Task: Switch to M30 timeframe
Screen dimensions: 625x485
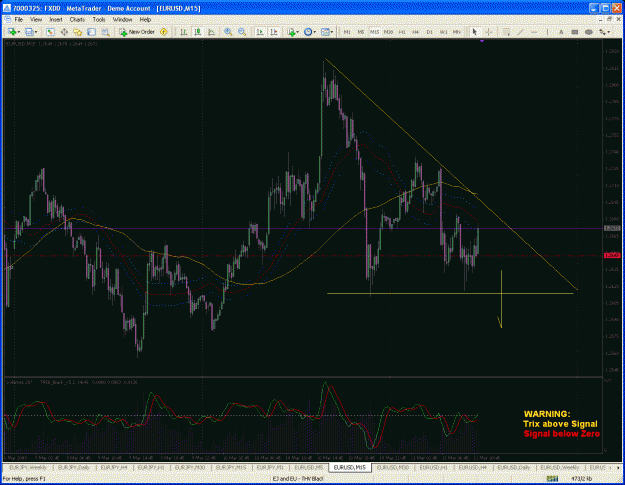Action: (x=388, y=32)
